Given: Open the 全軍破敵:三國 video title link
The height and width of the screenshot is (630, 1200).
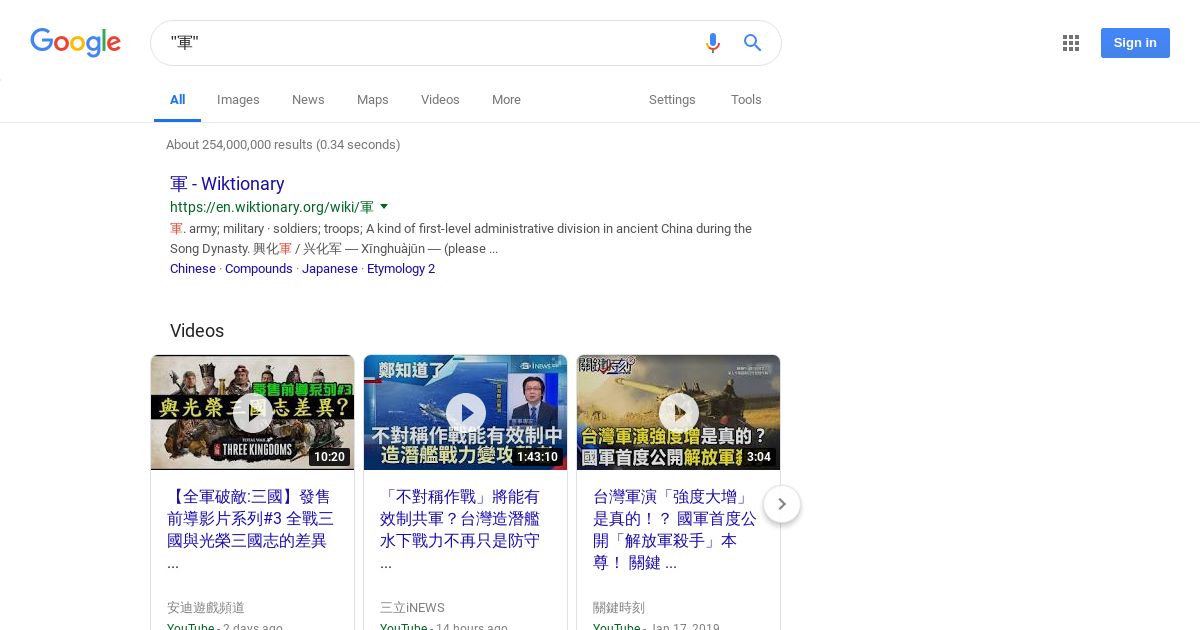Looking at the screenshot, I should click(x=250, y=529).
